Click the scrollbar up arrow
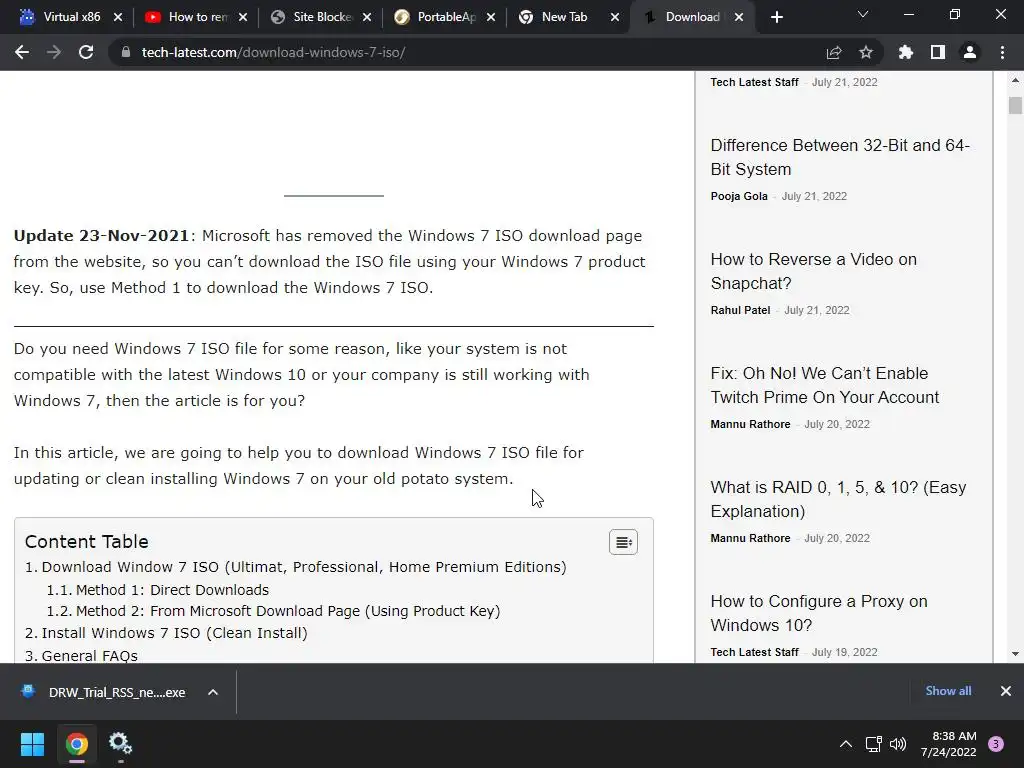This screenshot has width=1024, height=768. 1015,80
